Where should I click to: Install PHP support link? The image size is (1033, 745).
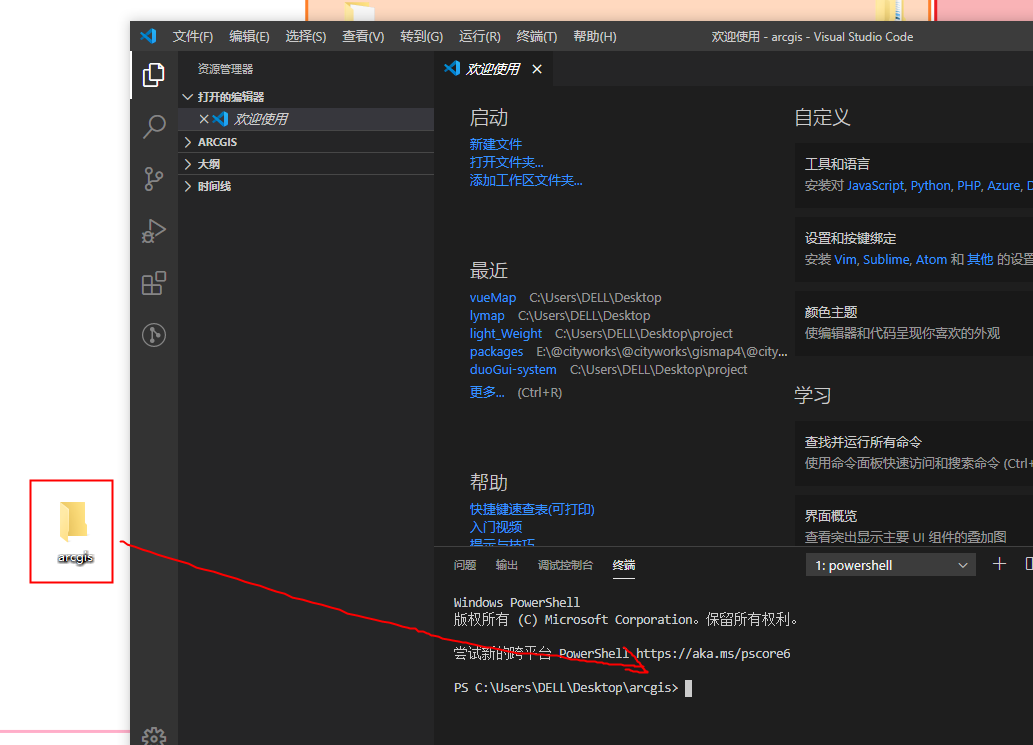[x=968, y=186]
